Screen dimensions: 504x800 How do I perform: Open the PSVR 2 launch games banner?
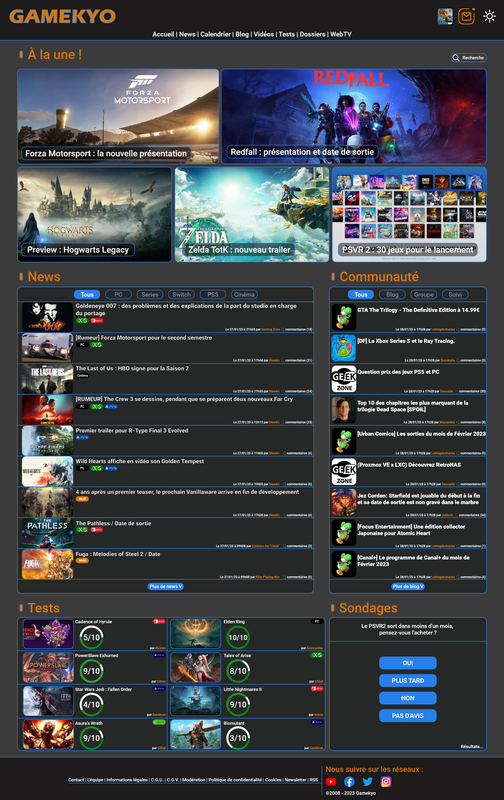click(409, 214)
